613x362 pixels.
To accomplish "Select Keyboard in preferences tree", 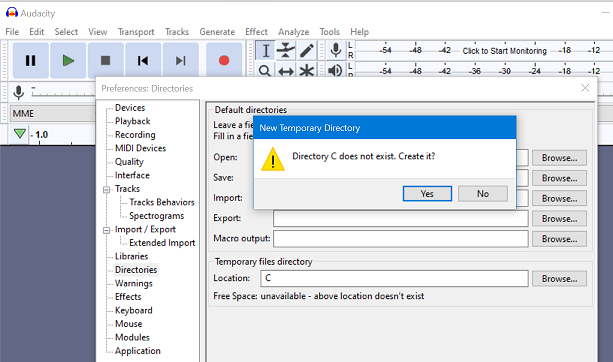I will [x=134, y=310].
